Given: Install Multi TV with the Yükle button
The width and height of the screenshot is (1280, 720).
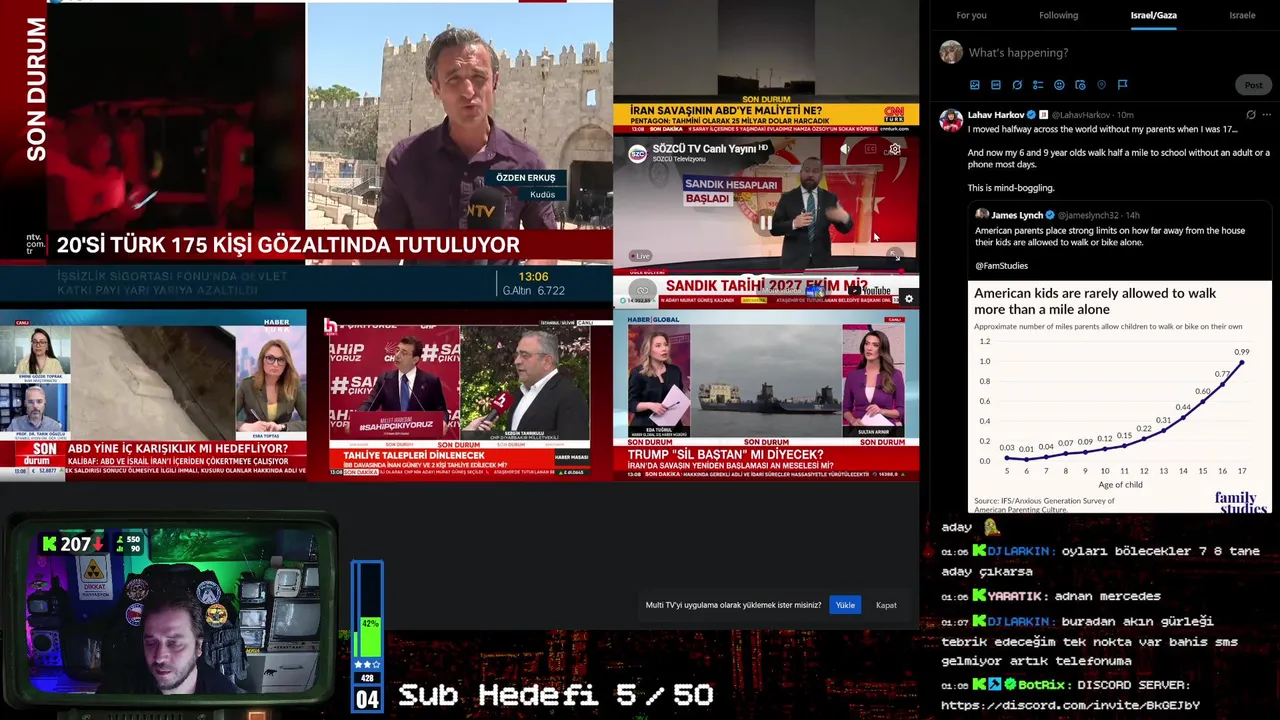Looking at the screenshot, I should 845,605.
